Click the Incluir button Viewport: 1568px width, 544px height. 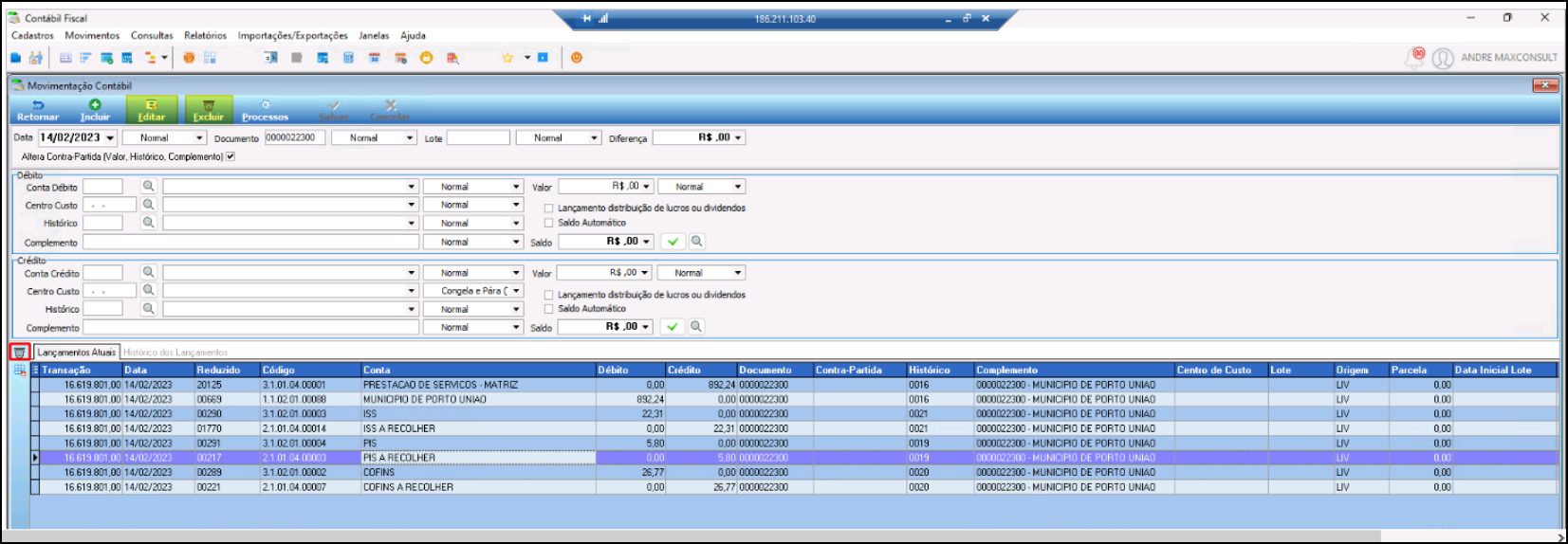(95, 110)
